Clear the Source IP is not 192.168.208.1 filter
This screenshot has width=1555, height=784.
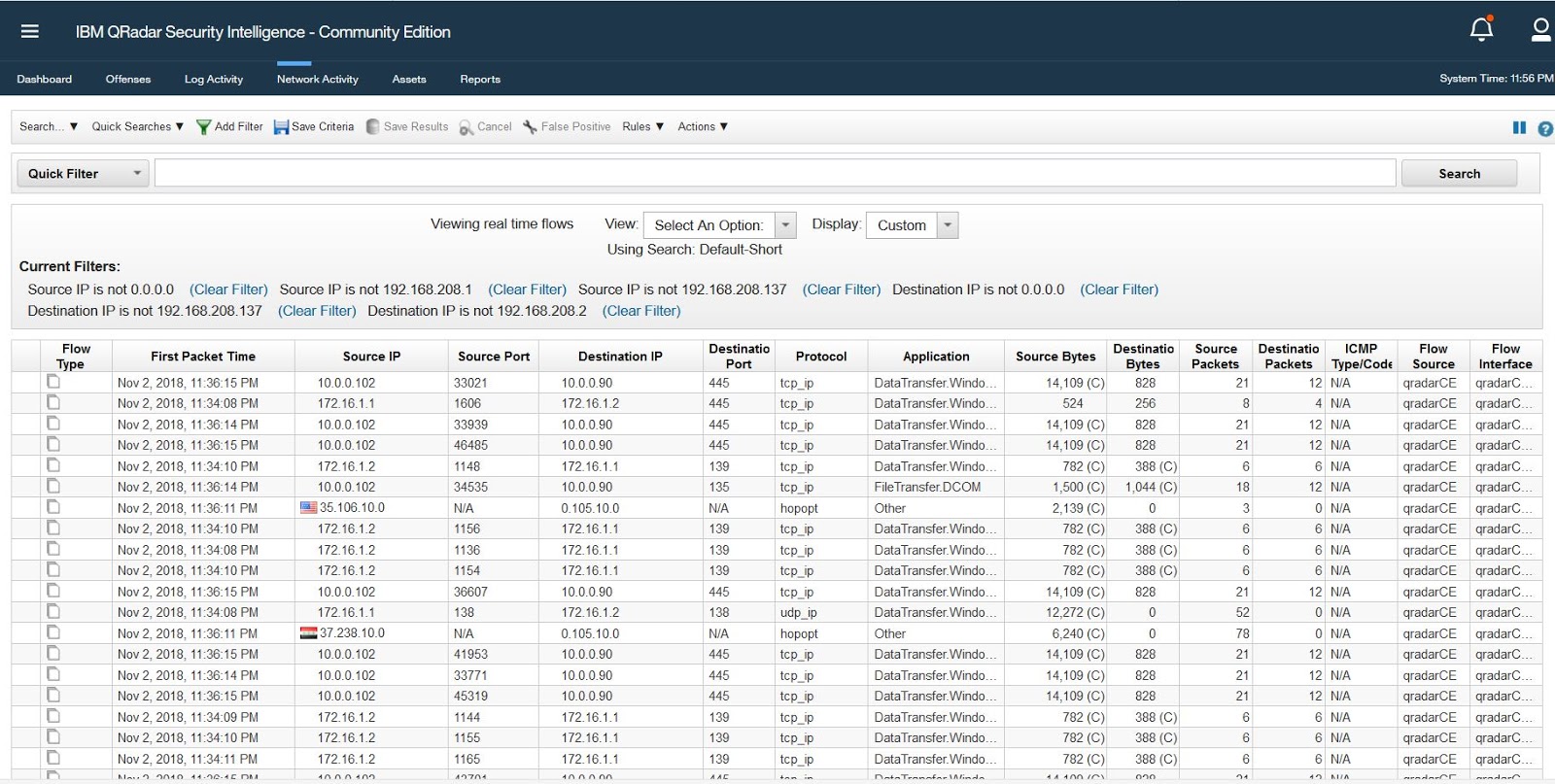[527, 290]
